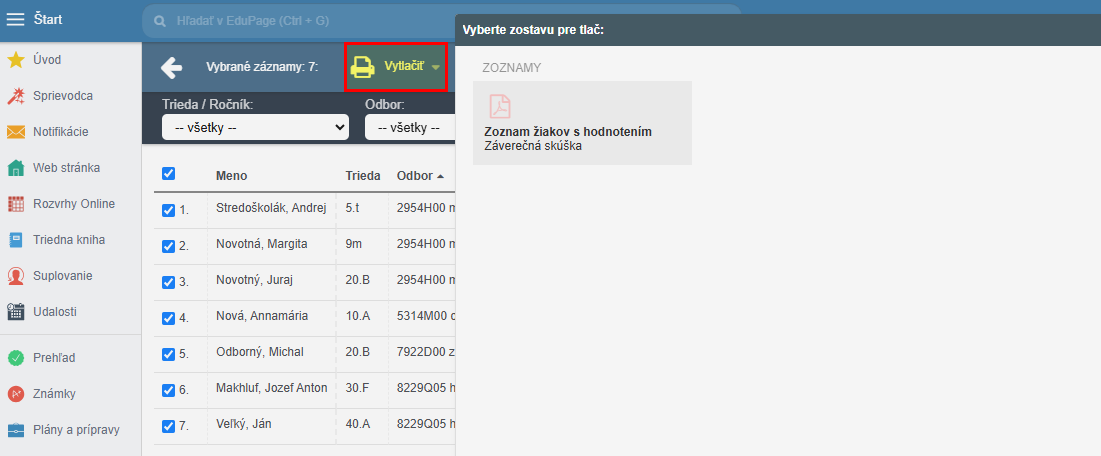Focus the Hľadať v EduPage search field

[441, 21]
